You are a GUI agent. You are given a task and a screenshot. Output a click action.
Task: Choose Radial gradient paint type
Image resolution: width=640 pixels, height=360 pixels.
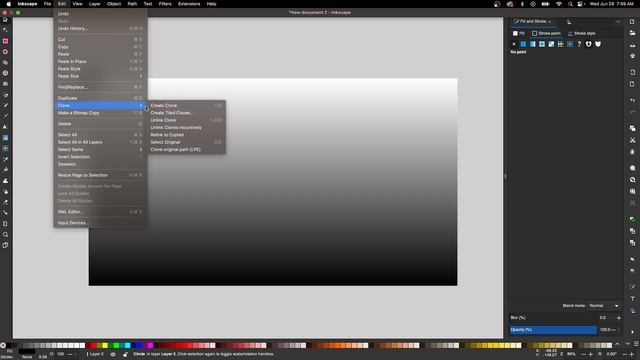pyautogui.click(x=542, y=44)
